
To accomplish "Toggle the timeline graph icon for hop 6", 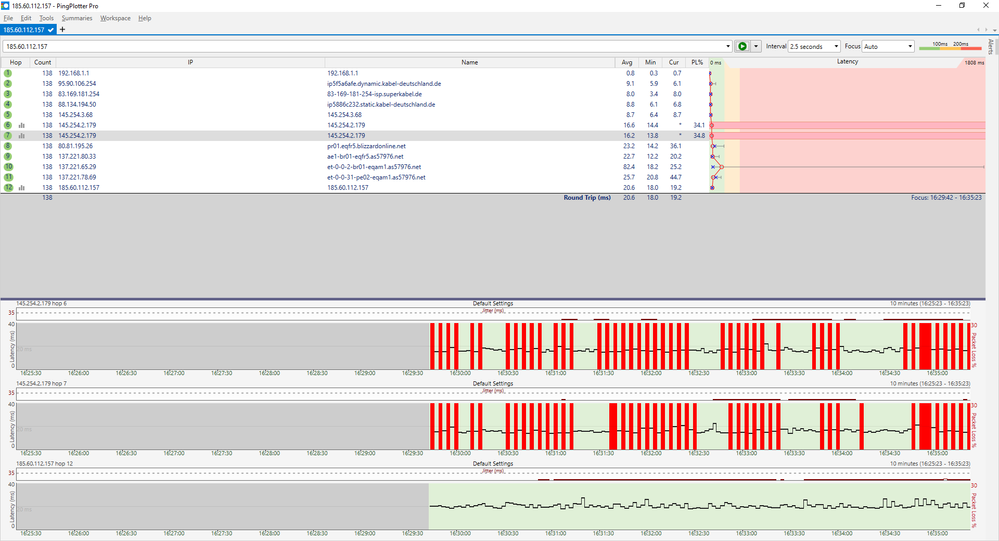I will (x=21, y=125).
